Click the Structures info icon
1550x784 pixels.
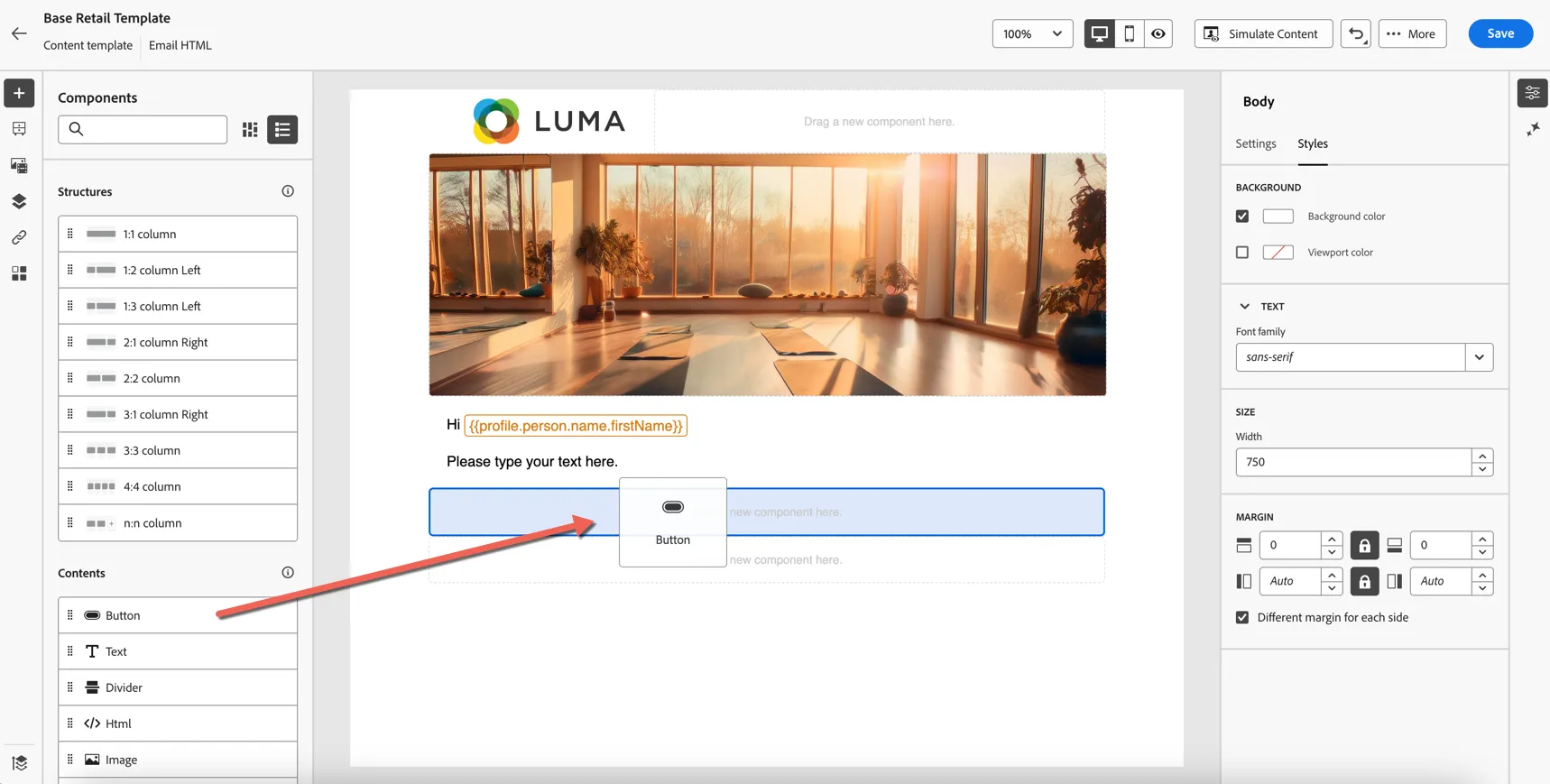point(288,191)
